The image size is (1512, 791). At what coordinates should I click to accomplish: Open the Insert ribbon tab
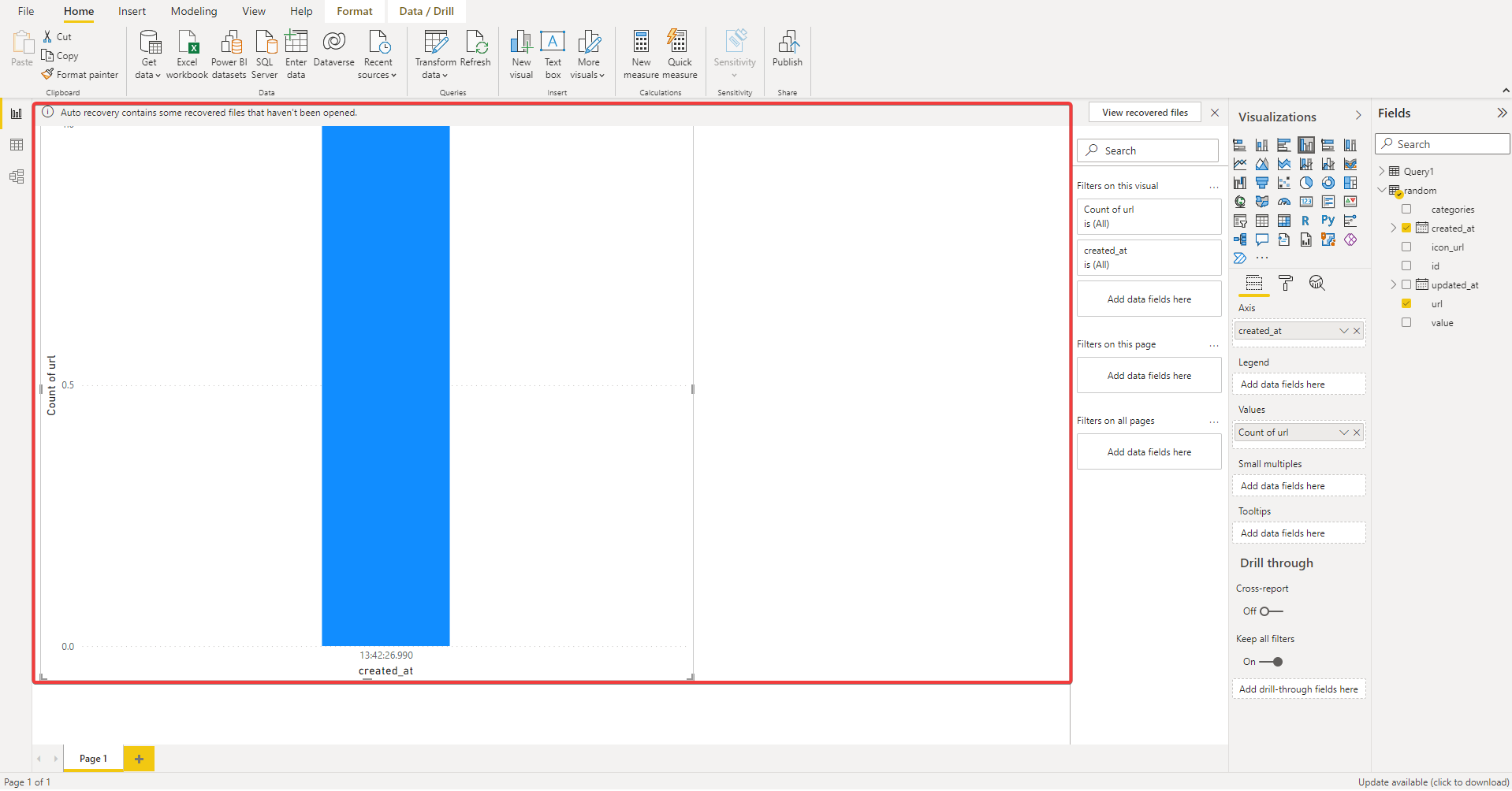(132, 11)
